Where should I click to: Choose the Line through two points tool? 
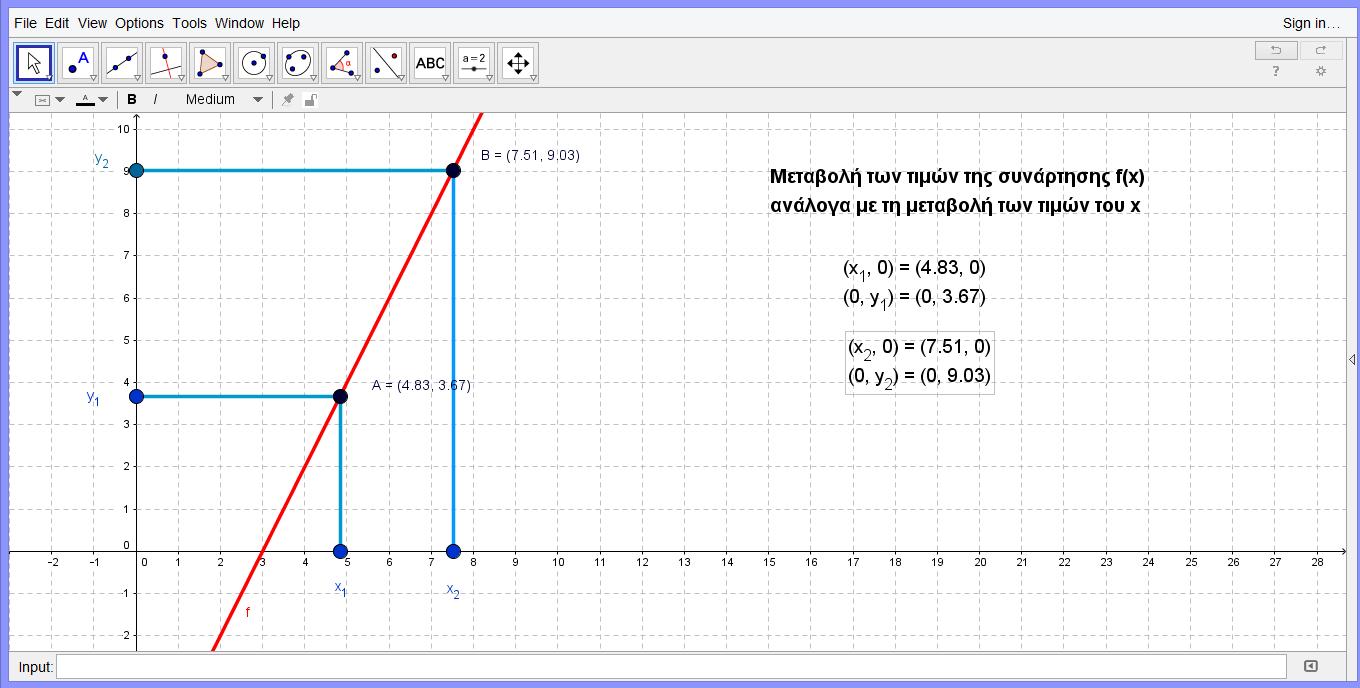[x=122, y=63]
